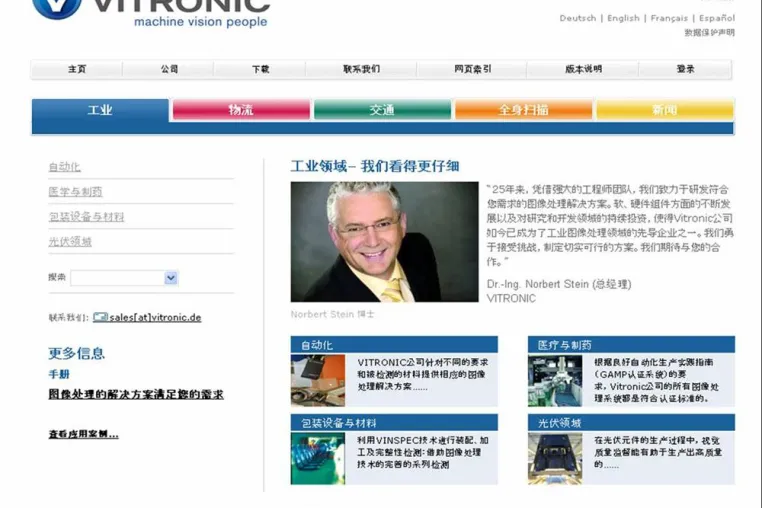Open the sales[at]vitronic.de email link

(155, 317)
